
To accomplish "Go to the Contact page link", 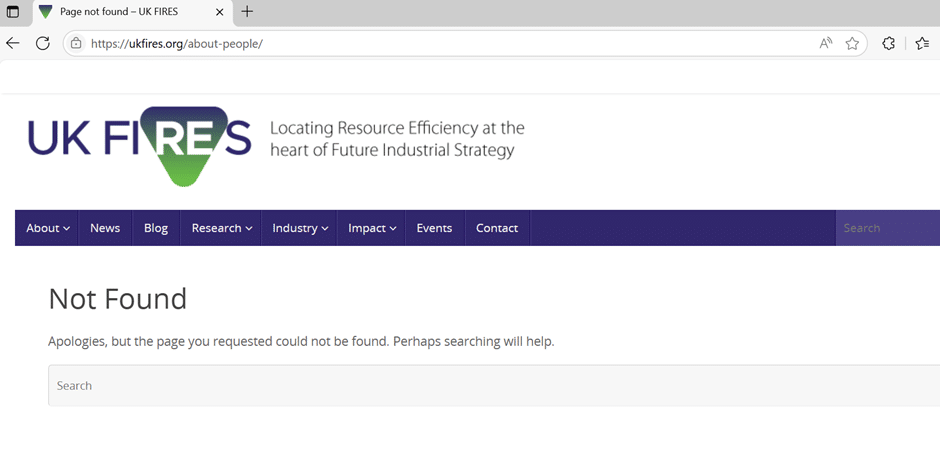I will click(x=497, y=228).
